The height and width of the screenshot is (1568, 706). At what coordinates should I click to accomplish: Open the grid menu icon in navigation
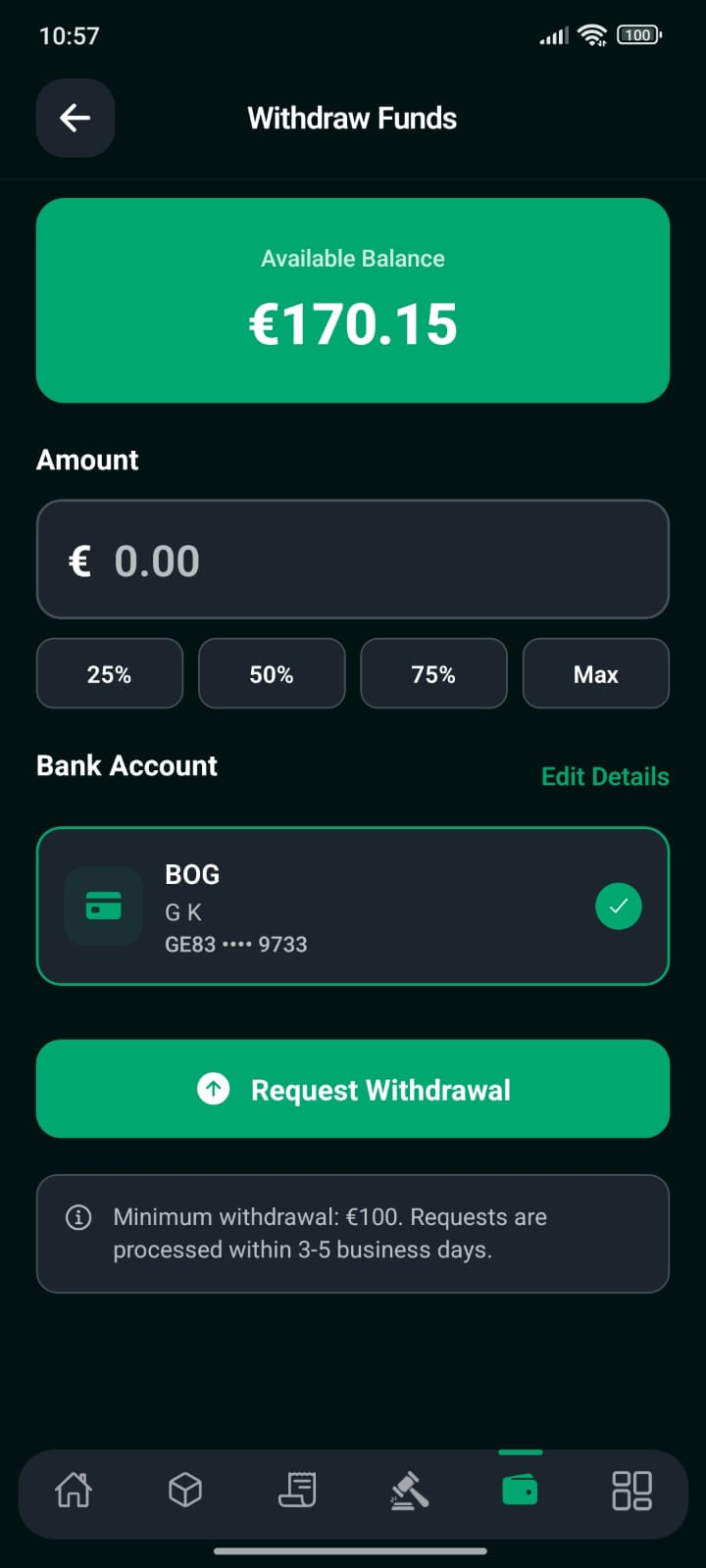(x=631, y=1491)
